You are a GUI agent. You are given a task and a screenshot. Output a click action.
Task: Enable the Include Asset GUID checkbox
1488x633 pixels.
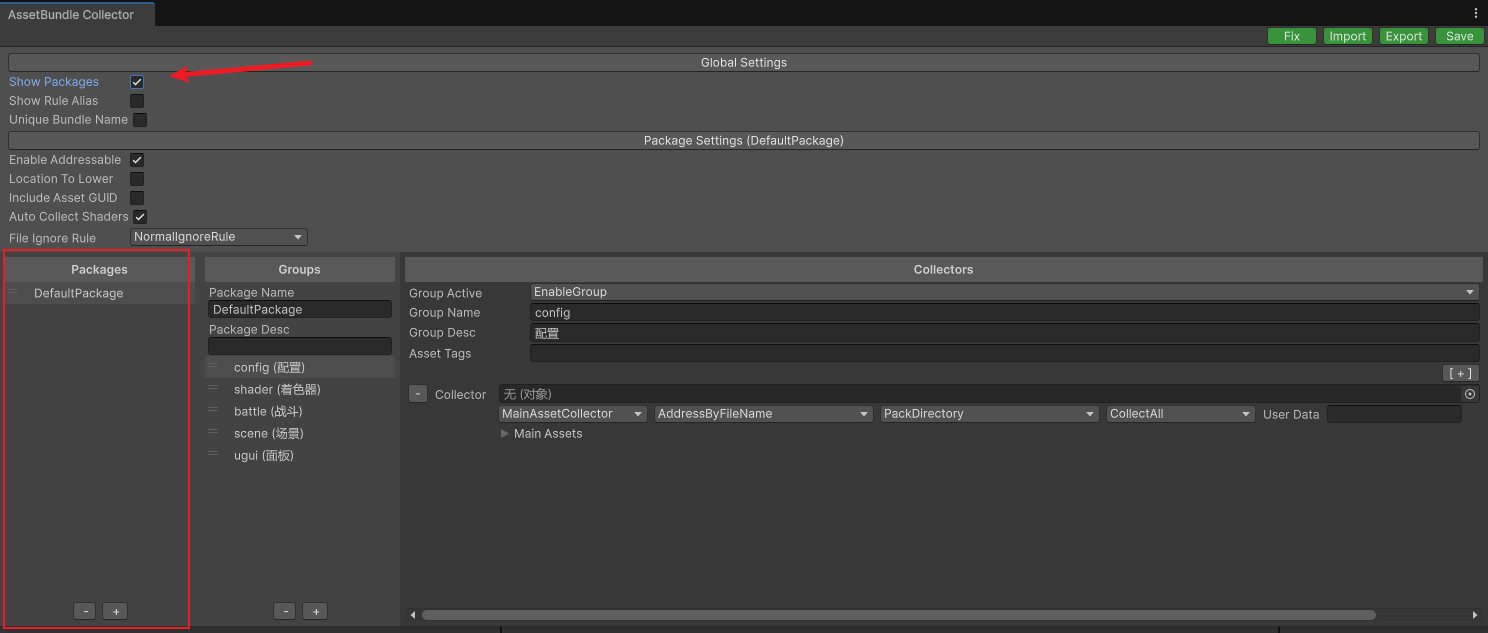pyautogui.click(x=137, y=198)
